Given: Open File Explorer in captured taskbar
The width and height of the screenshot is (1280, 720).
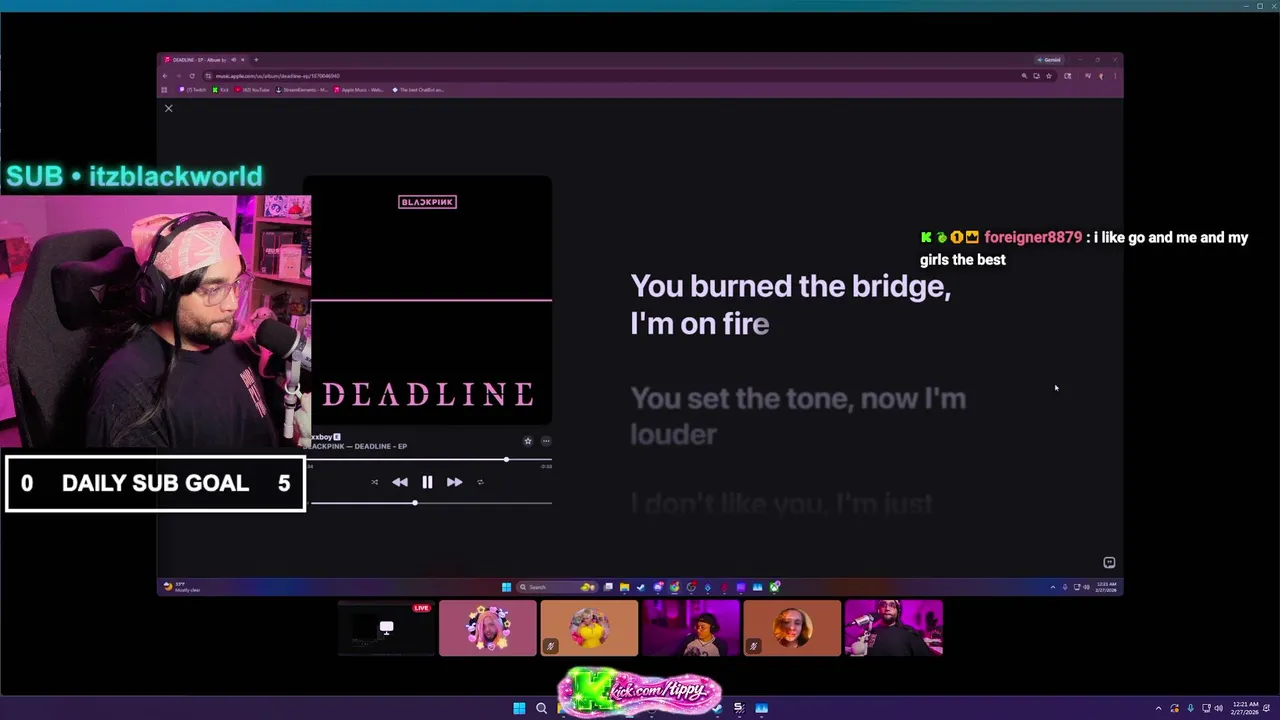Looking at the screenshot, I should pos(624,587).
